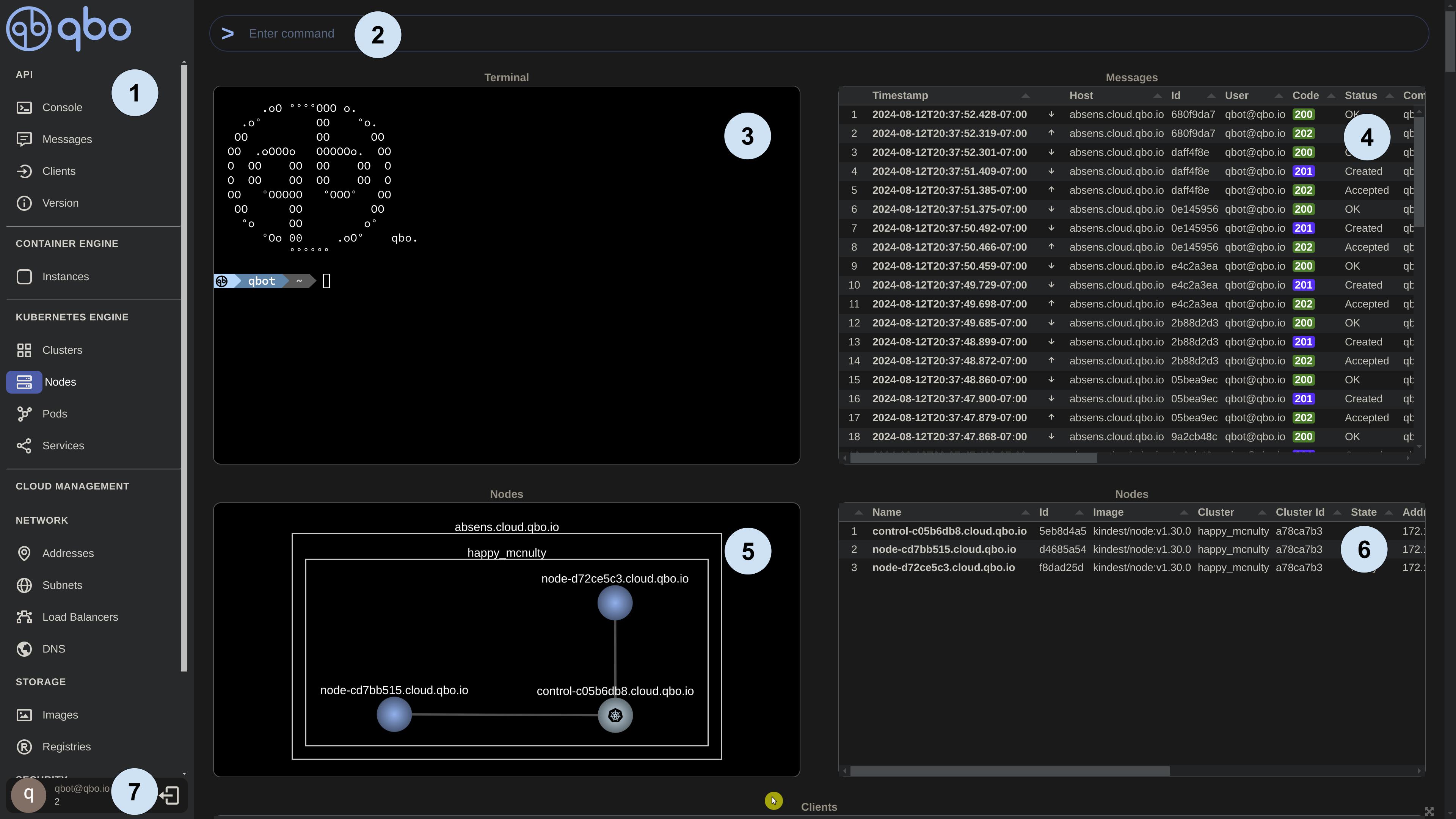Click the node-cd7bb515 circle in graph
The image size is (1456, 819).
pos(394,714)
